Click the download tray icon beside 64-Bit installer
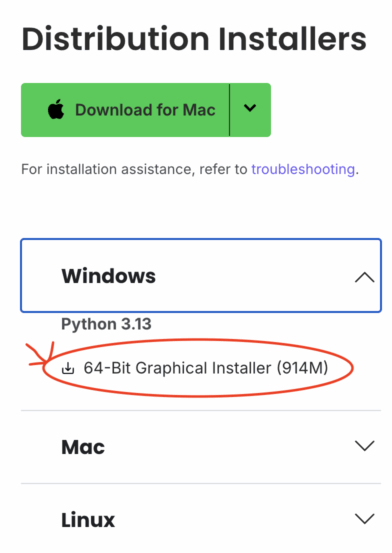 click(x=68, y=368)
